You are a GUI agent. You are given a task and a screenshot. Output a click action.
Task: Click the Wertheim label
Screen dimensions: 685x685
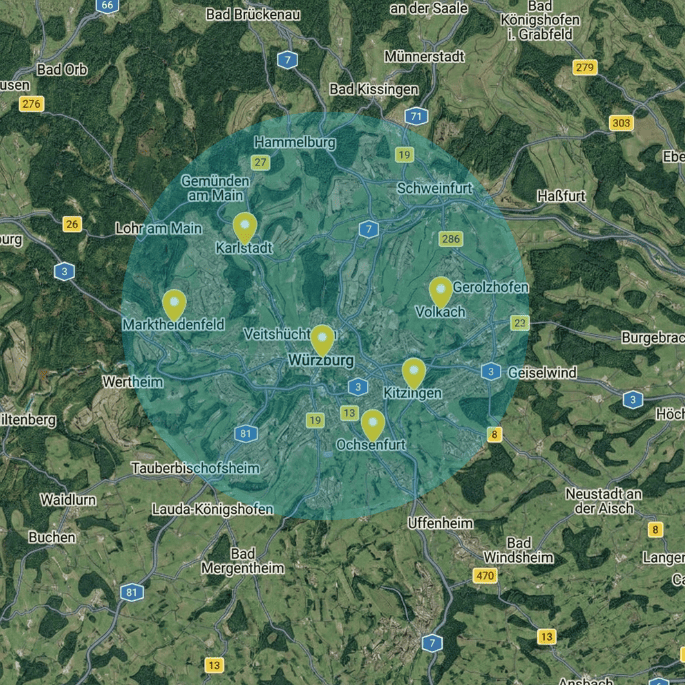pyautogui.click(x=133, y=382)
